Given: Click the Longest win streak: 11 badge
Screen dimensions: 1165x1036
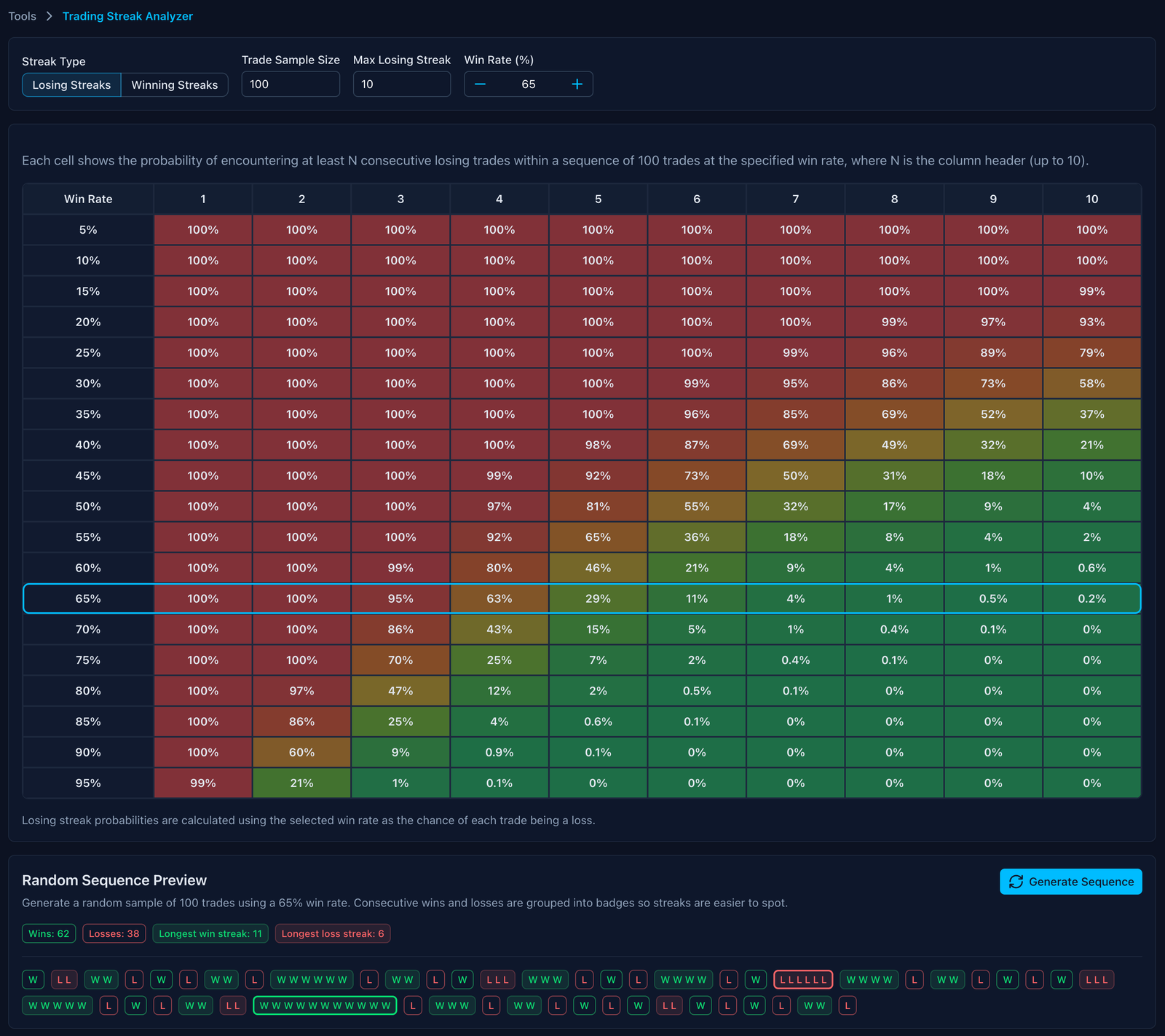Looking at the screenshot, I should pos(210,933).
